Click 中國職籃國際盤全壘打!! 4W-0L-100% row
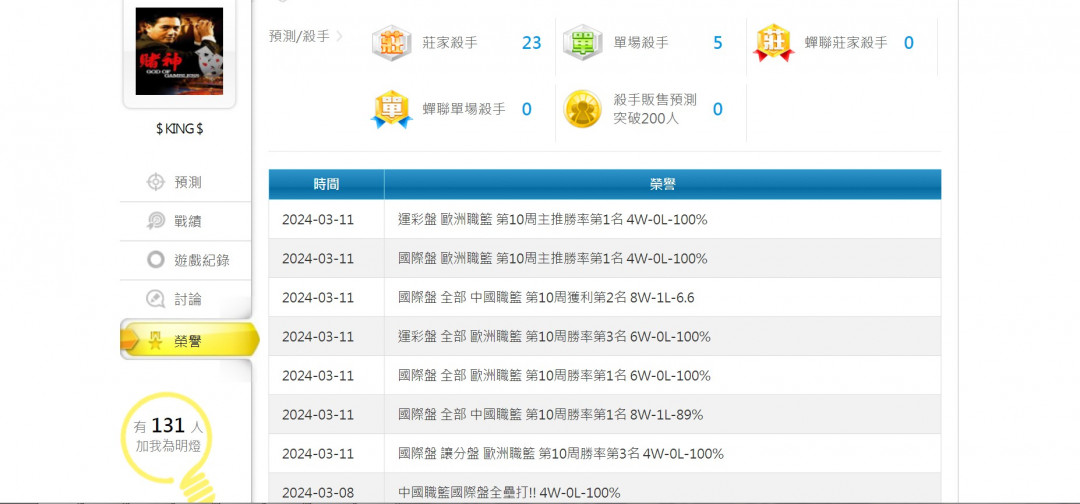 point(605,489)
